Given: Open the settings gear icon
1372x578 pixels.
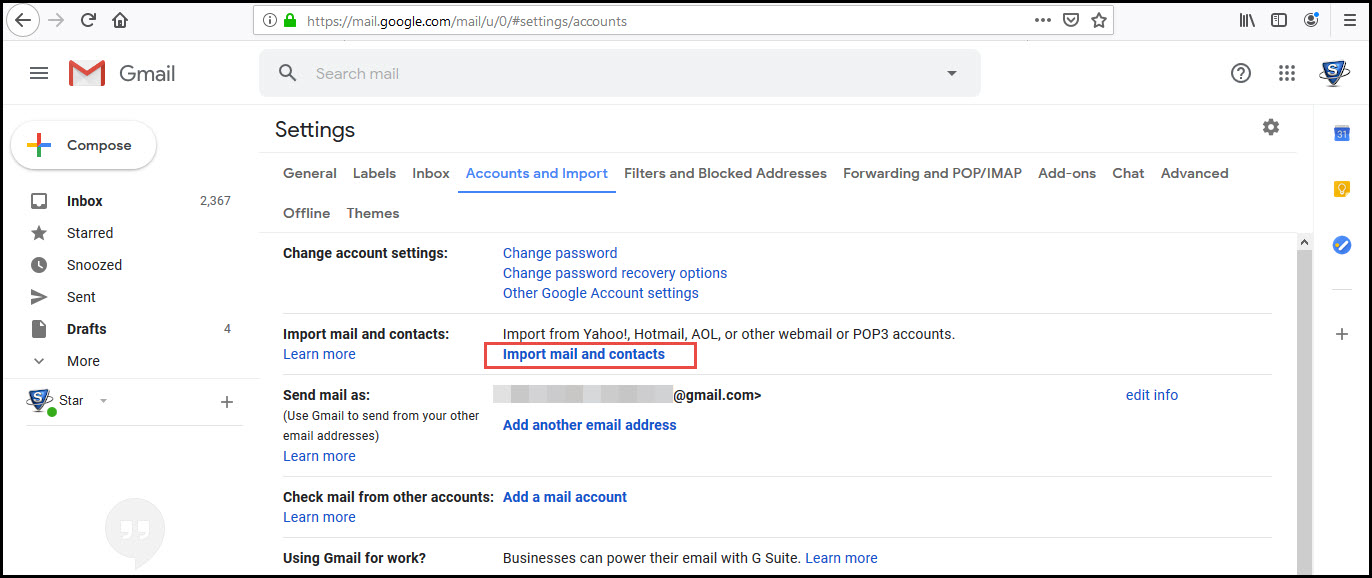Looking at the screenshot, I should click(1271, 127).
